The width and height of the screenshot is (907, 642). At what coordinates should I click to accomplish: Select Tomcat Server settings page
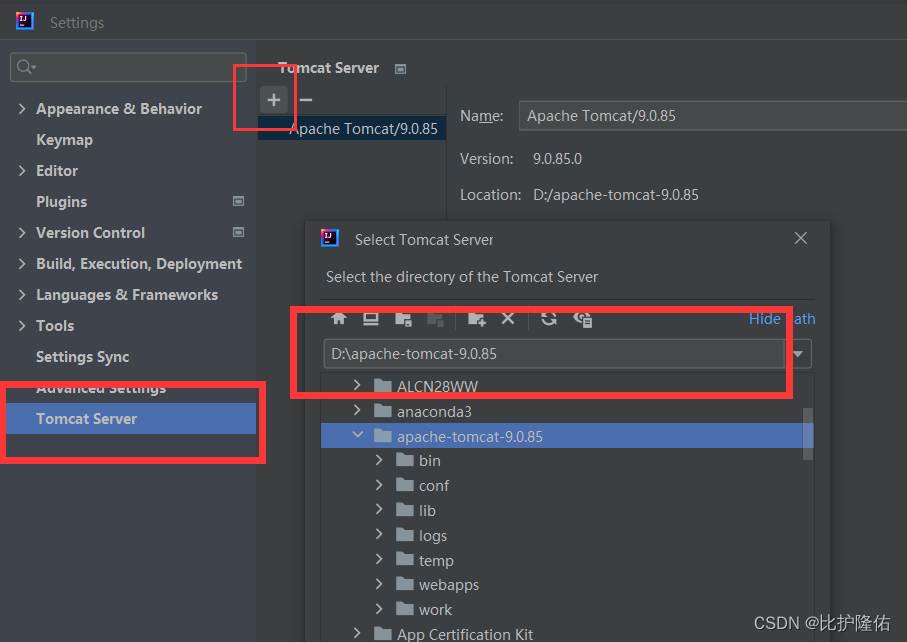pos(131,419)
